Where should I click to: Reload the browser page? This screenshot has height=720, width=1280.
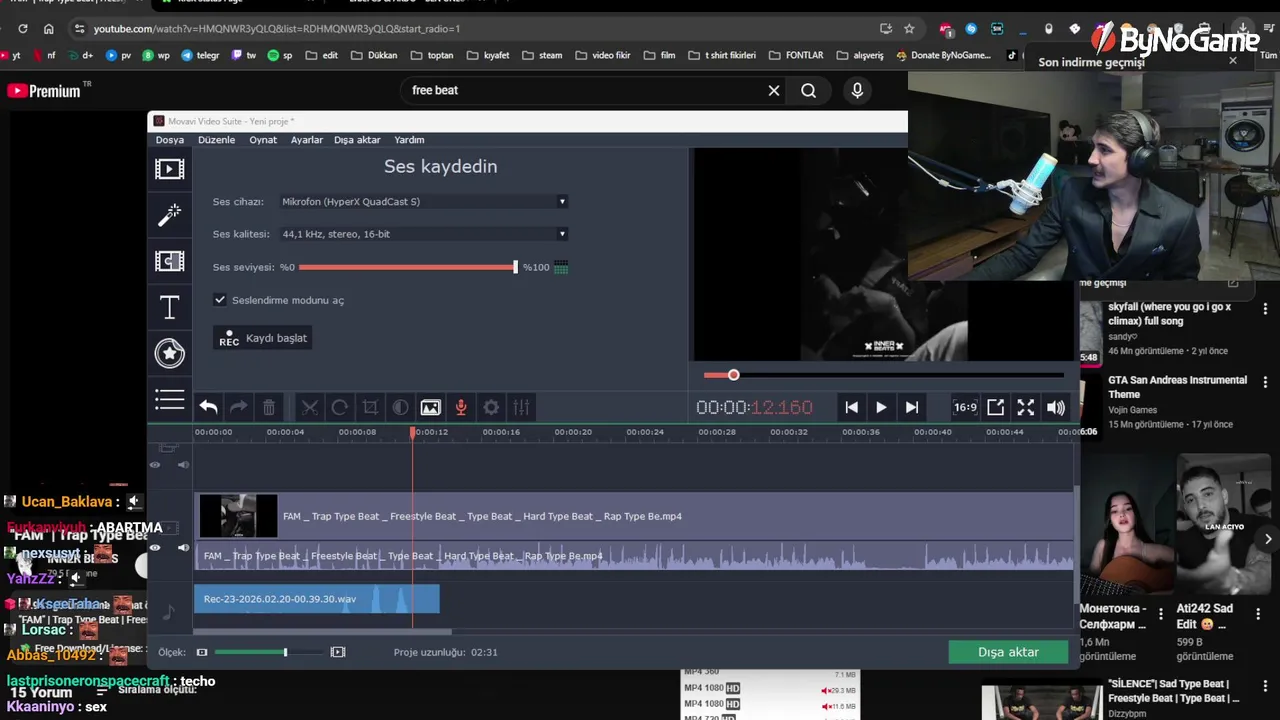(x=23, y=29)
